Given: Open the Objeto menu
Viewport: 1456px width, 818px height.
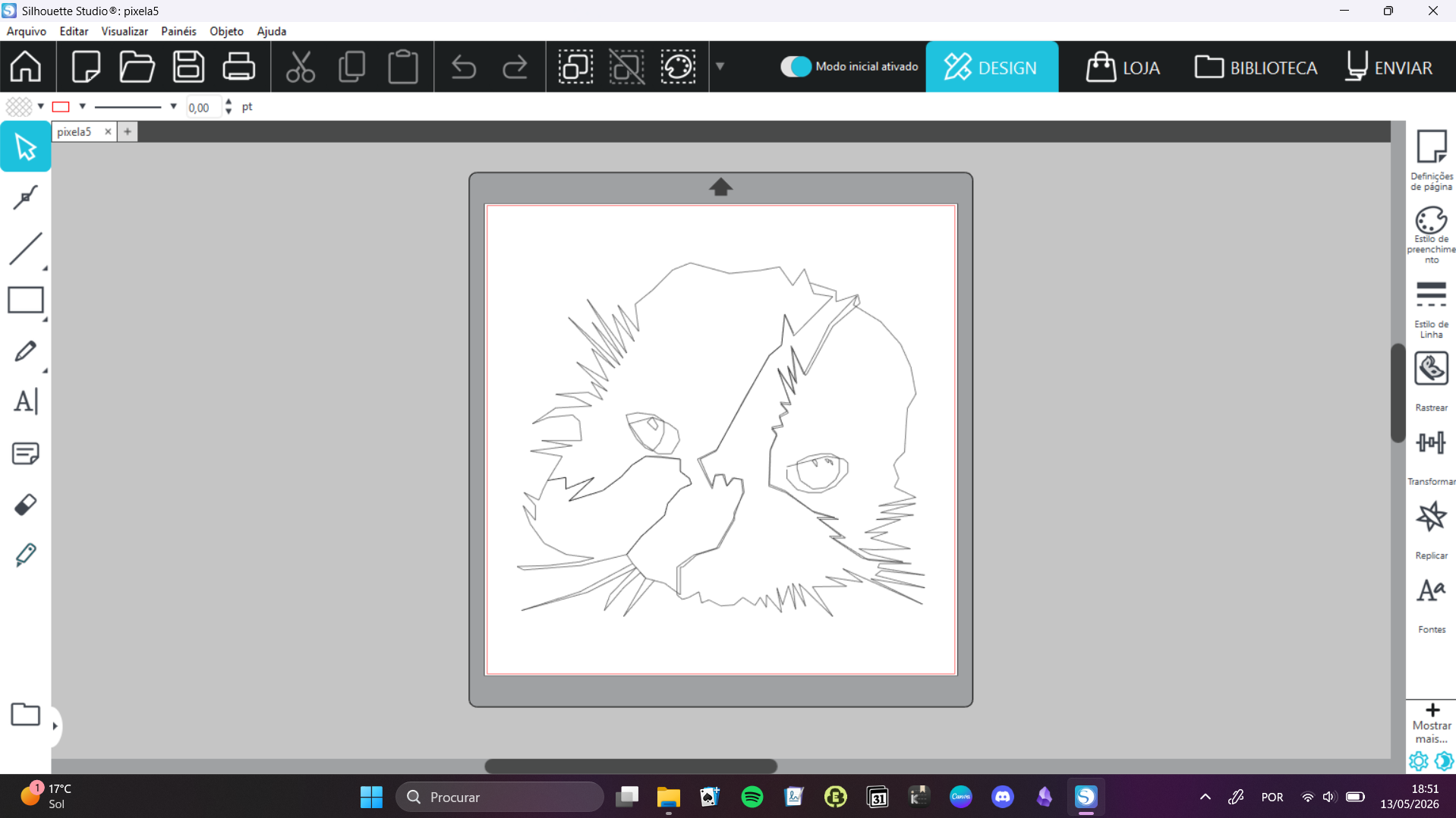Looking at the screenshot, I should click(x=226, y=31).
